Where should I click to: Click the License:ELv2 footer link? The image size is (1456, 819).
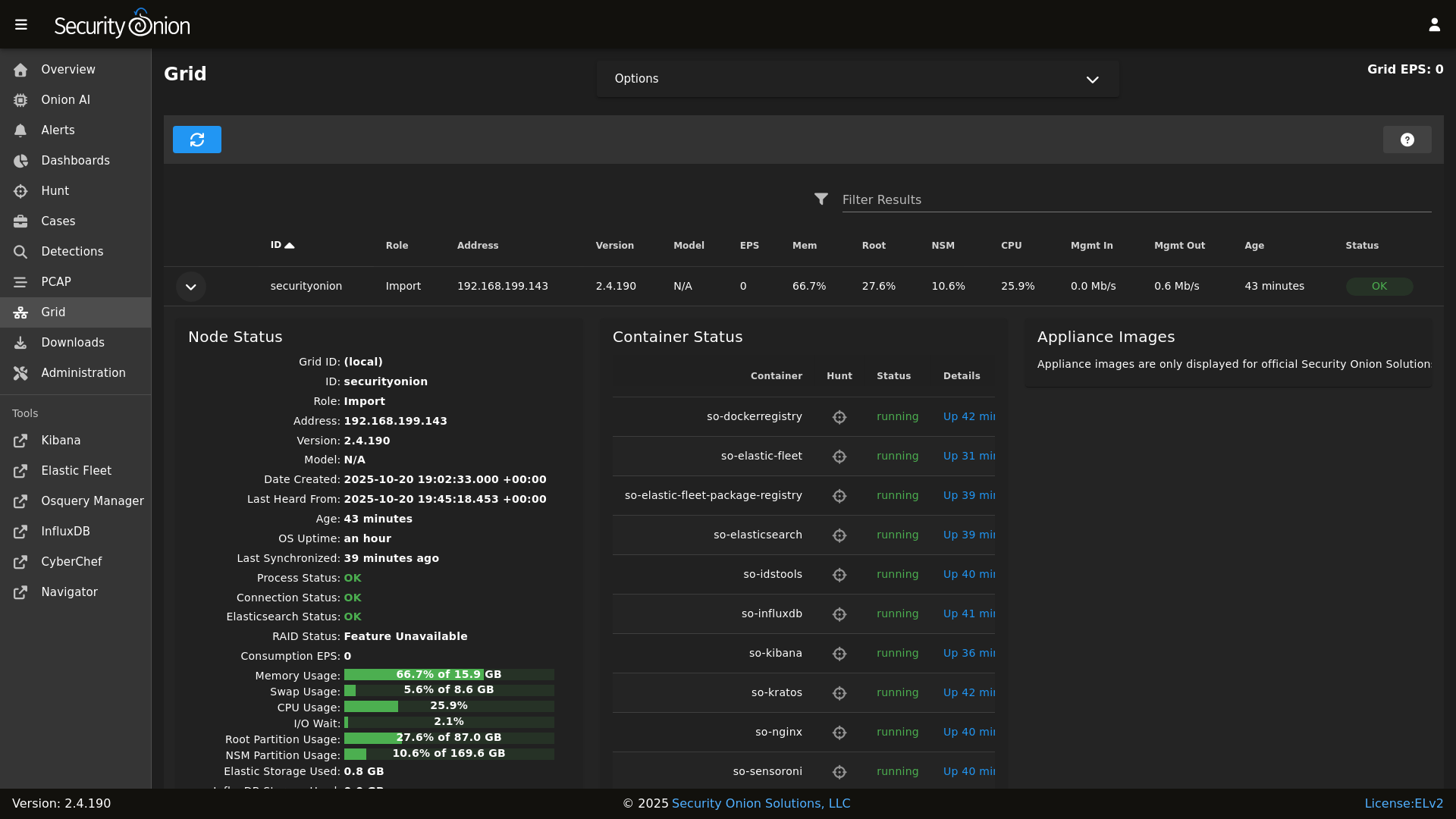[x=1403, y=803]
